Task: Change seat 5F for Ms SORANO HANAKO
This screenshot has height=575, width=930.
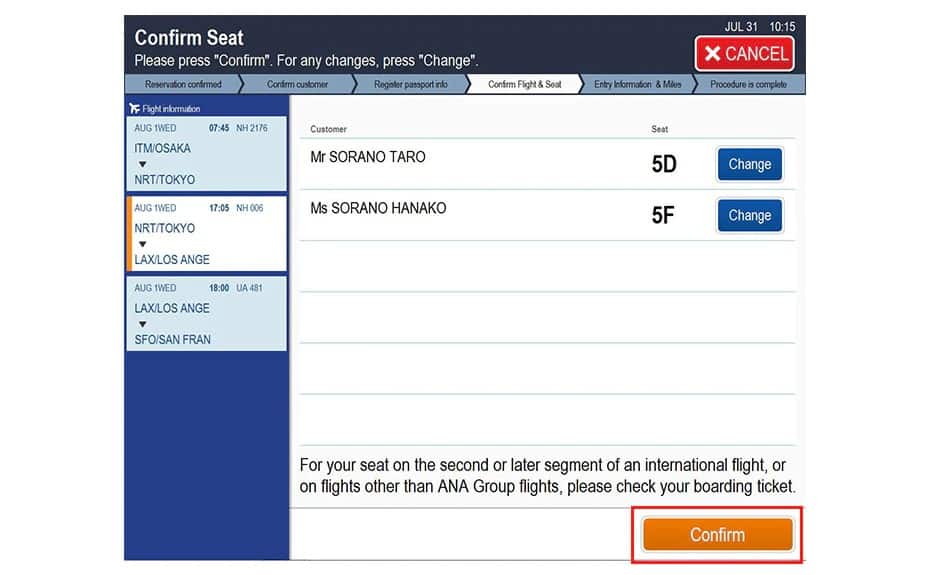Action: pyautogui.click(x=749, y=215)
